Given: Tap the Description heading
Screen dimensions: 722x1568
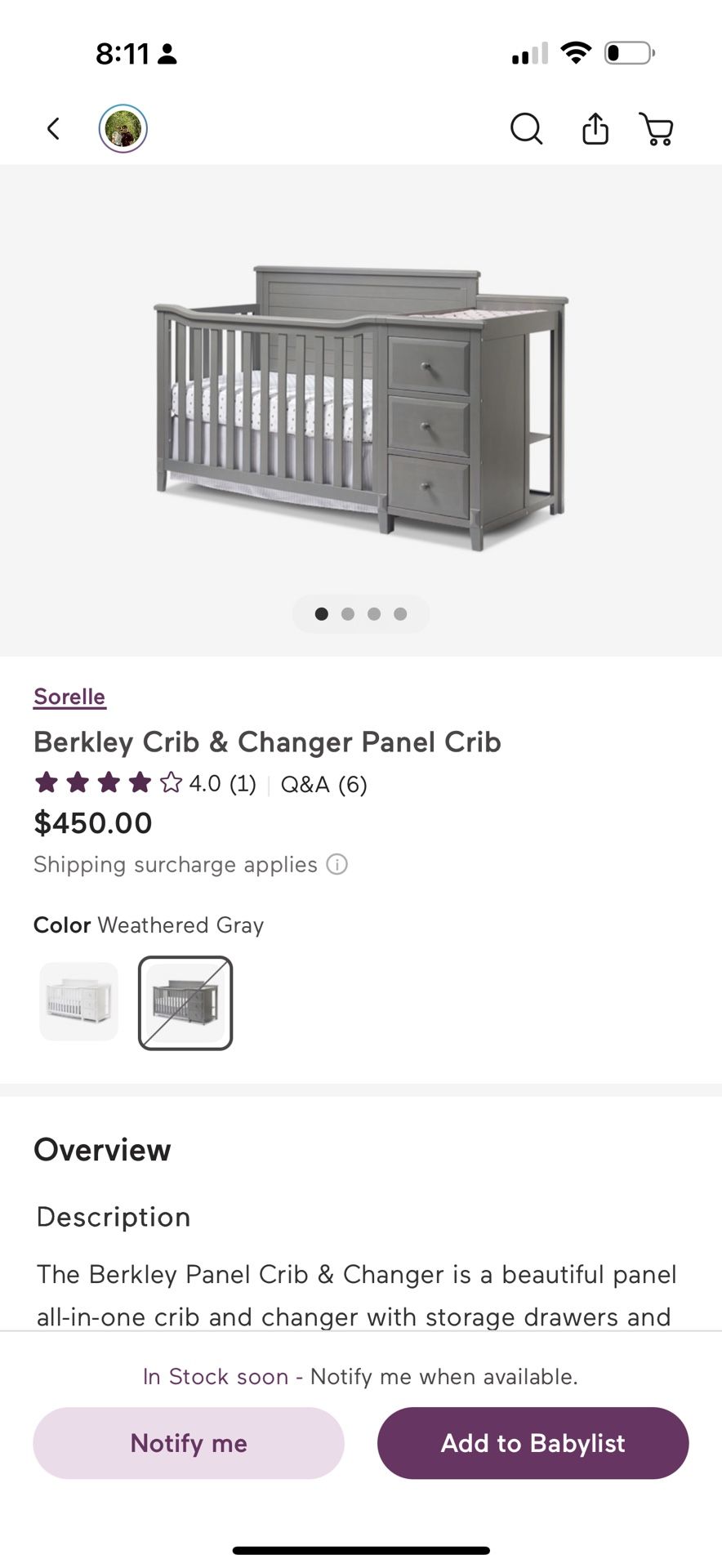Looking at the screenshot, I should pos(114,1217).
